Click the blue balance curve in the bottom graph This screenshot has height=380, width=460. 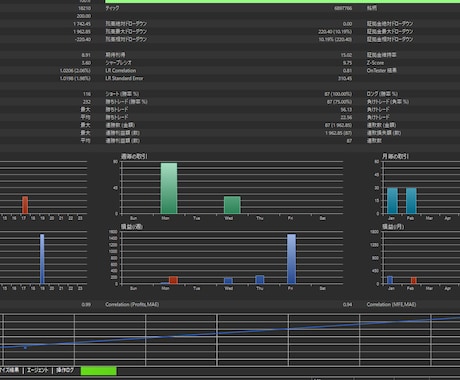coord(230,332)
